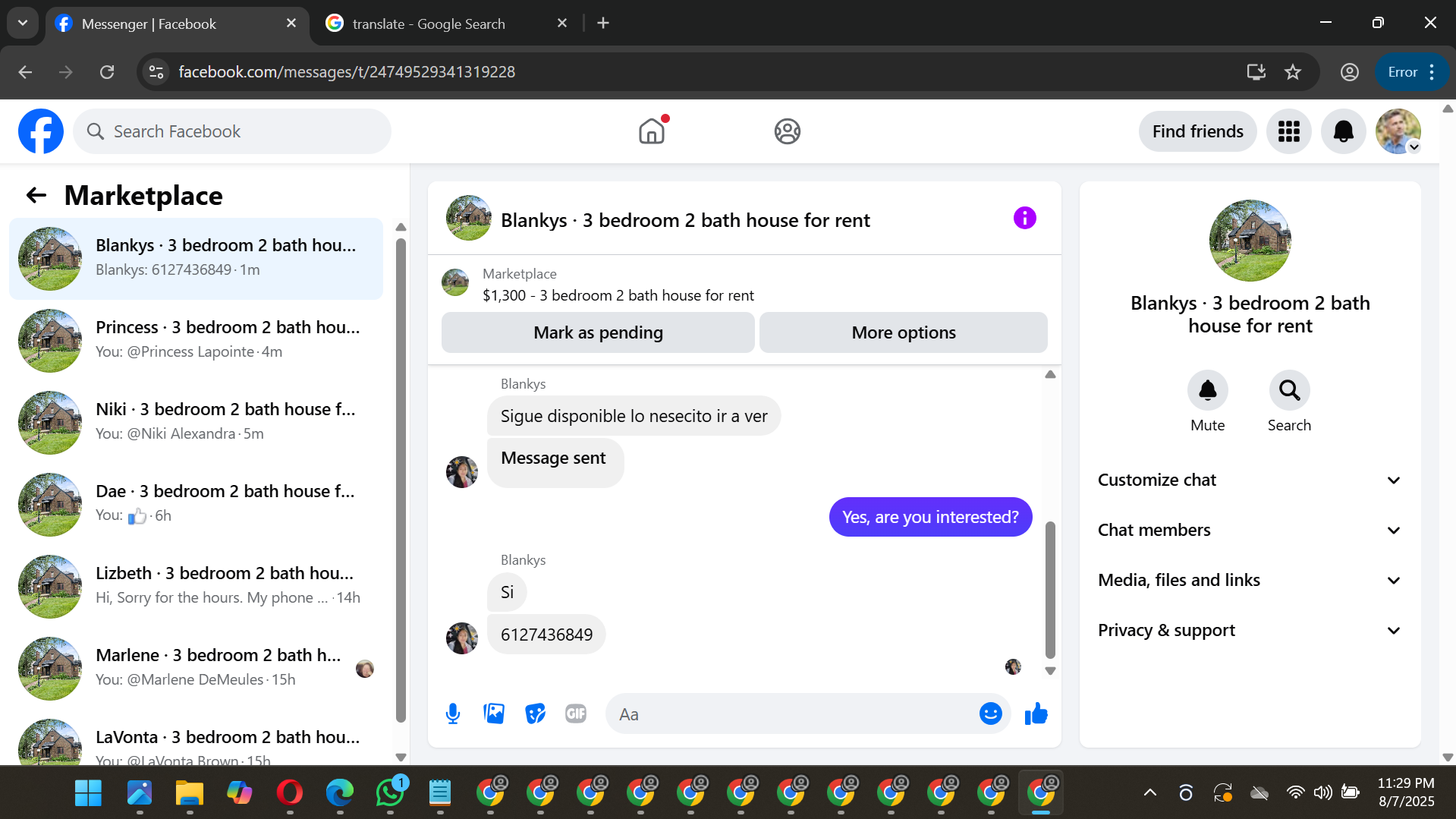Click More options button
Viewport: 1456px width, 819px height.
tap(904, 332)
